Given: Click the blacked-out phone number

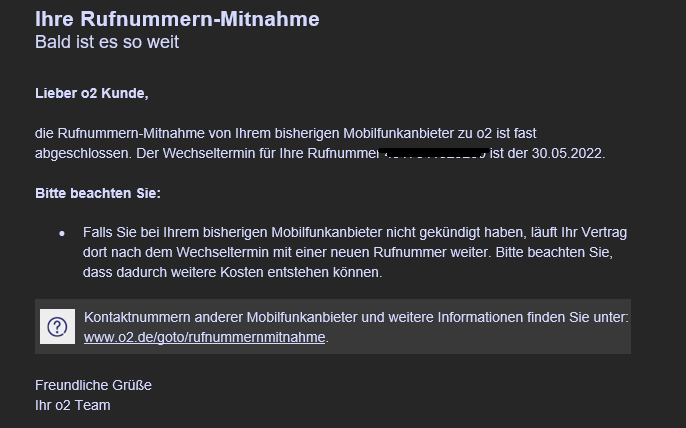Looking at the screenshot, I should click(x=434, y=153).
